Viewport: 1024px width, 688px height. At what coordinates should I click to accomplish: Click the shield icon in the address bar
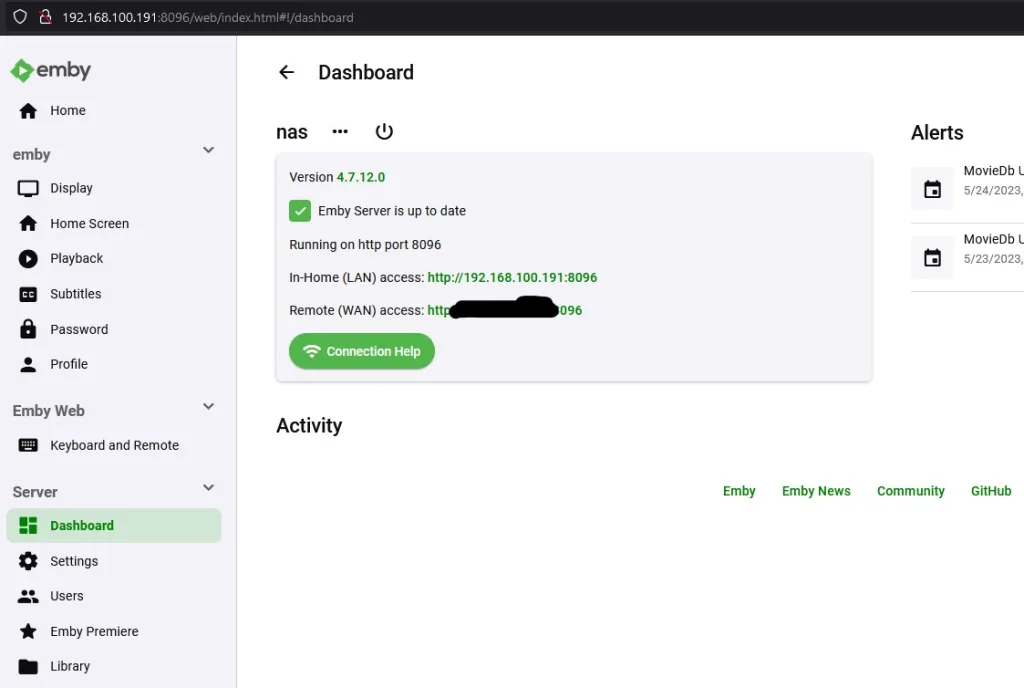click(x=20, y=17)
